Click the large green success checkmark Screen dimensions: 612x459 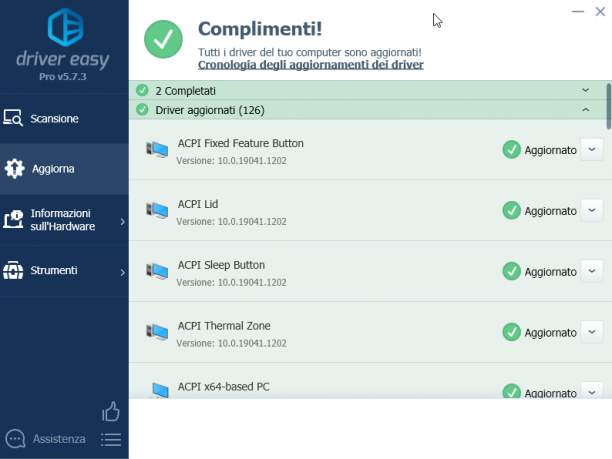(x=163, y=39)
